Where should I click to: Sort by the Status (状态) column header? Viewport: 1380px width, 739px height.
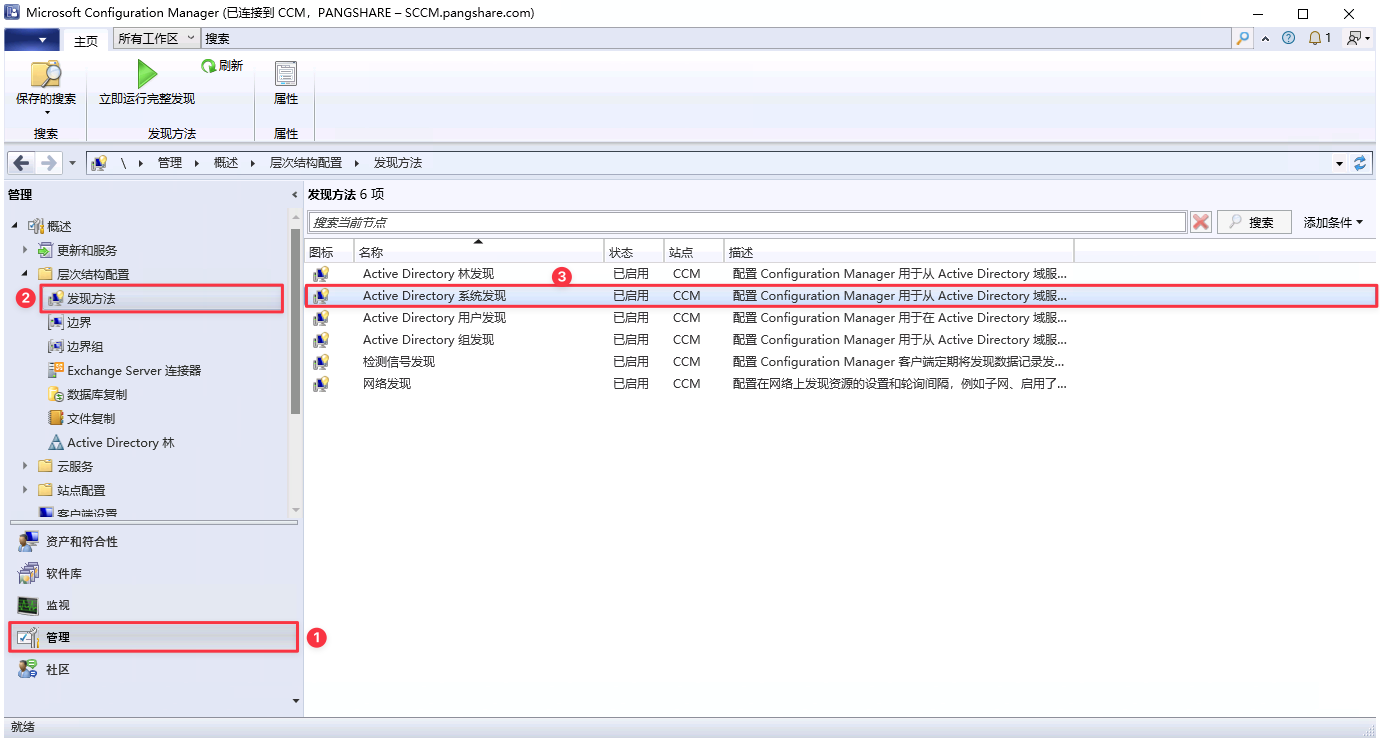[x=634, y=252]
